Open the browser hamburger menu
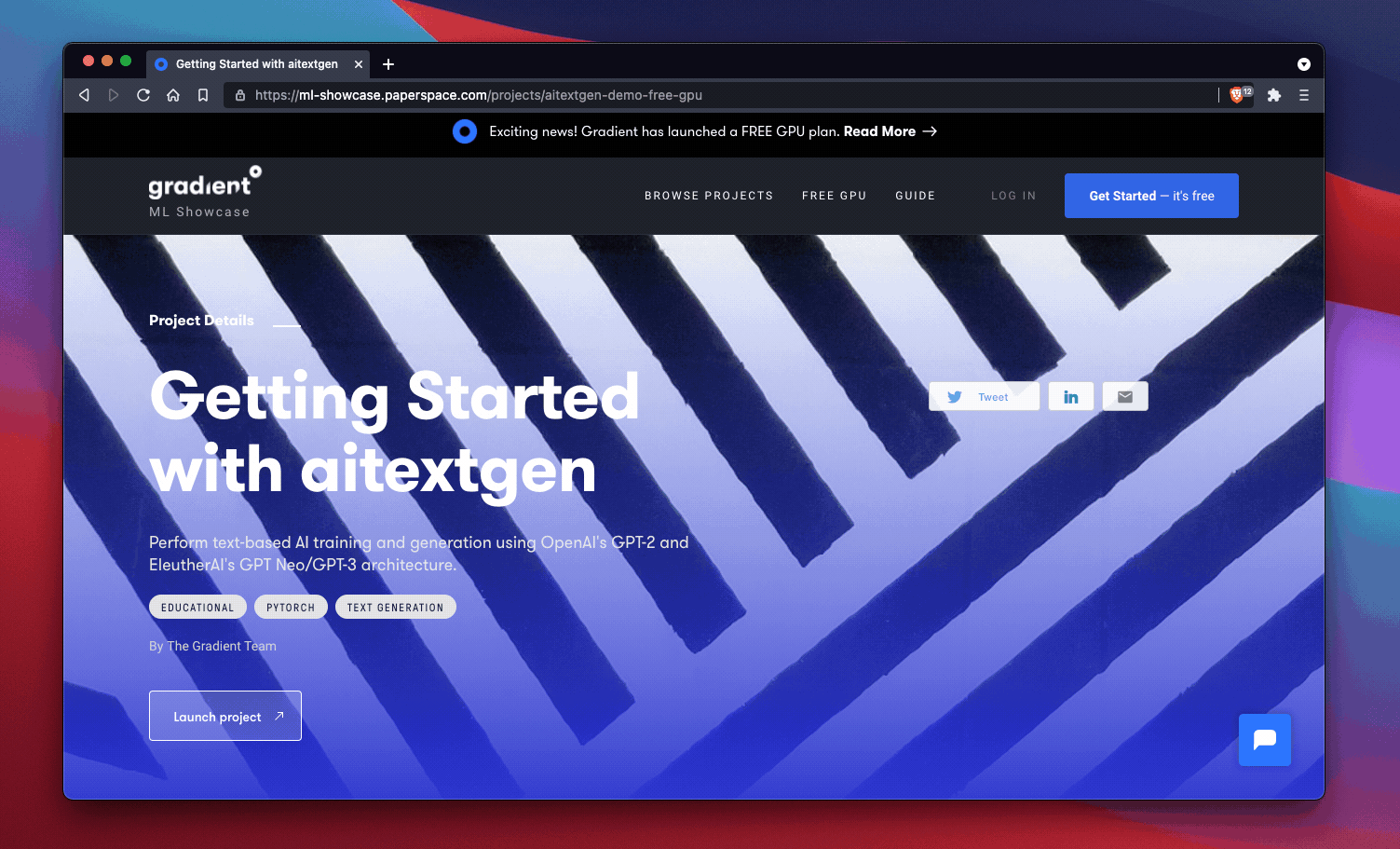 [x=1304, y=95]
